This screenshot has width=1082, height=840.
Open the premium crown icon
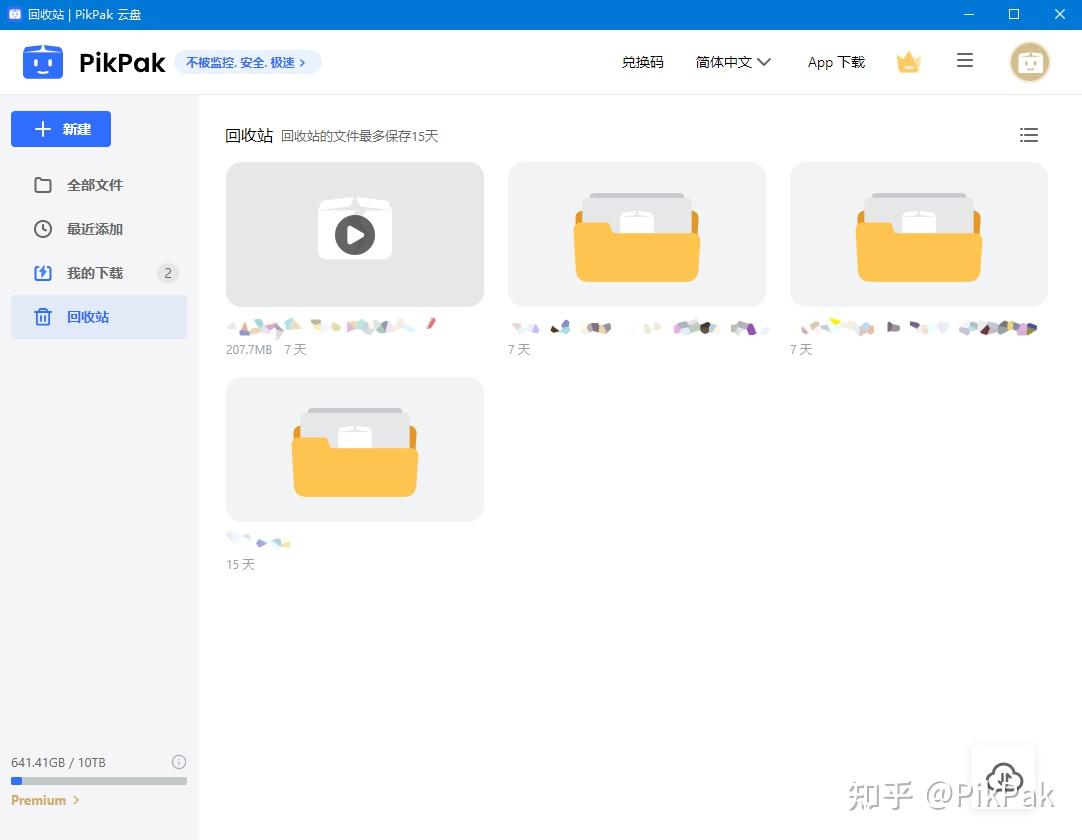(x=908, y=61)
